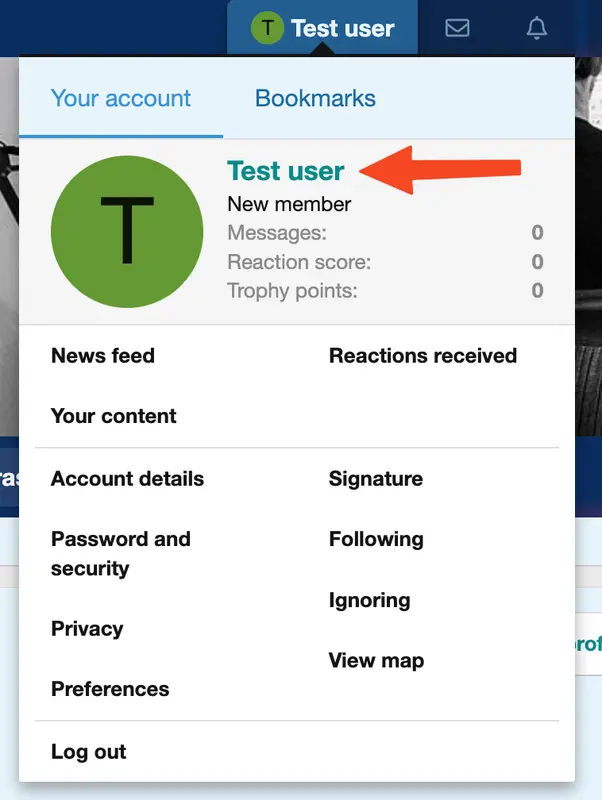Open the Ignoring list
This screenshot has height=800, width=602.
pyautogui.click(x=370, y=601)
